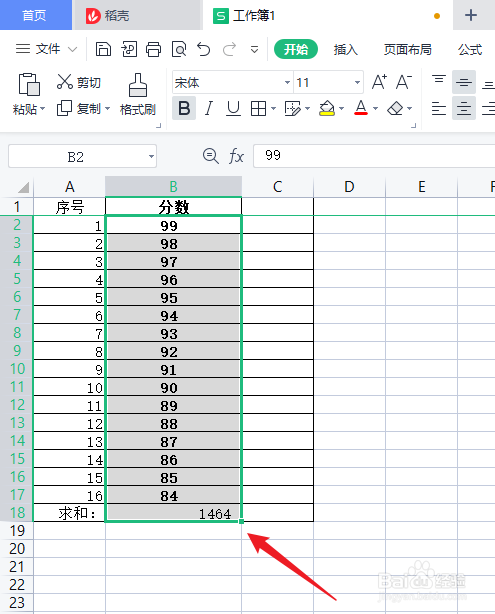Apply the red font color

click(361, 108)
